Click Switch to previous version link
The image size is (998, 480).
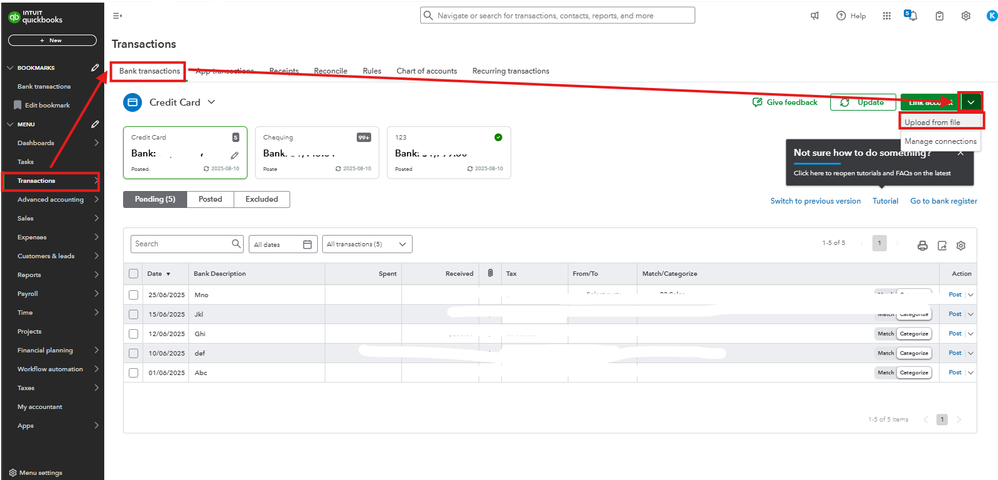tap(815, 201)
